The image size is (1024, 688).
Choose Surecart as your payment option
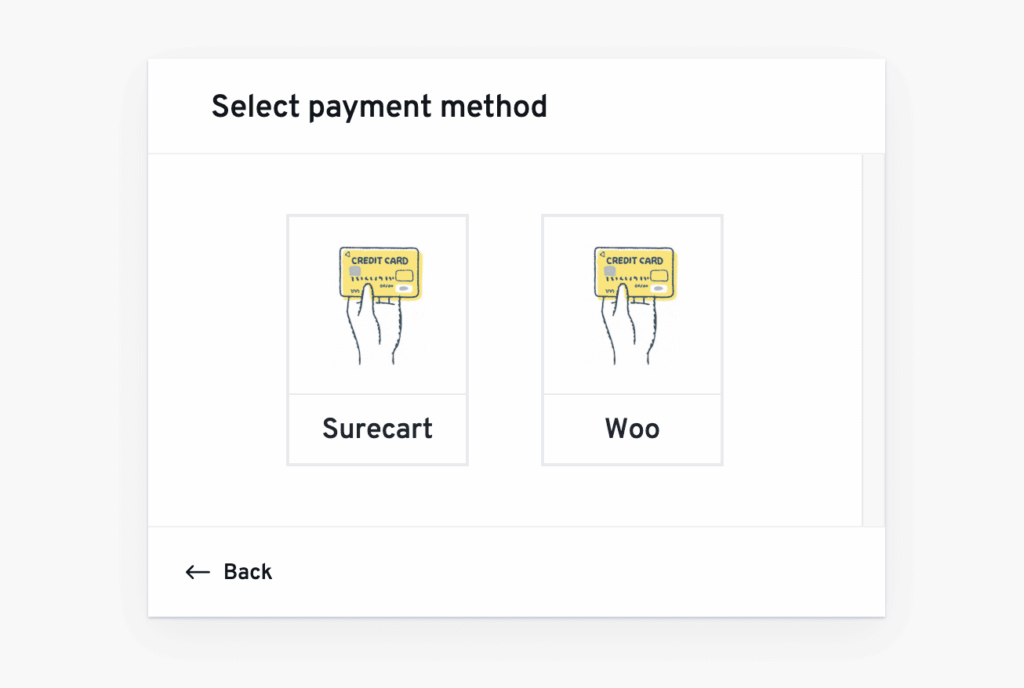pos(377,340)
